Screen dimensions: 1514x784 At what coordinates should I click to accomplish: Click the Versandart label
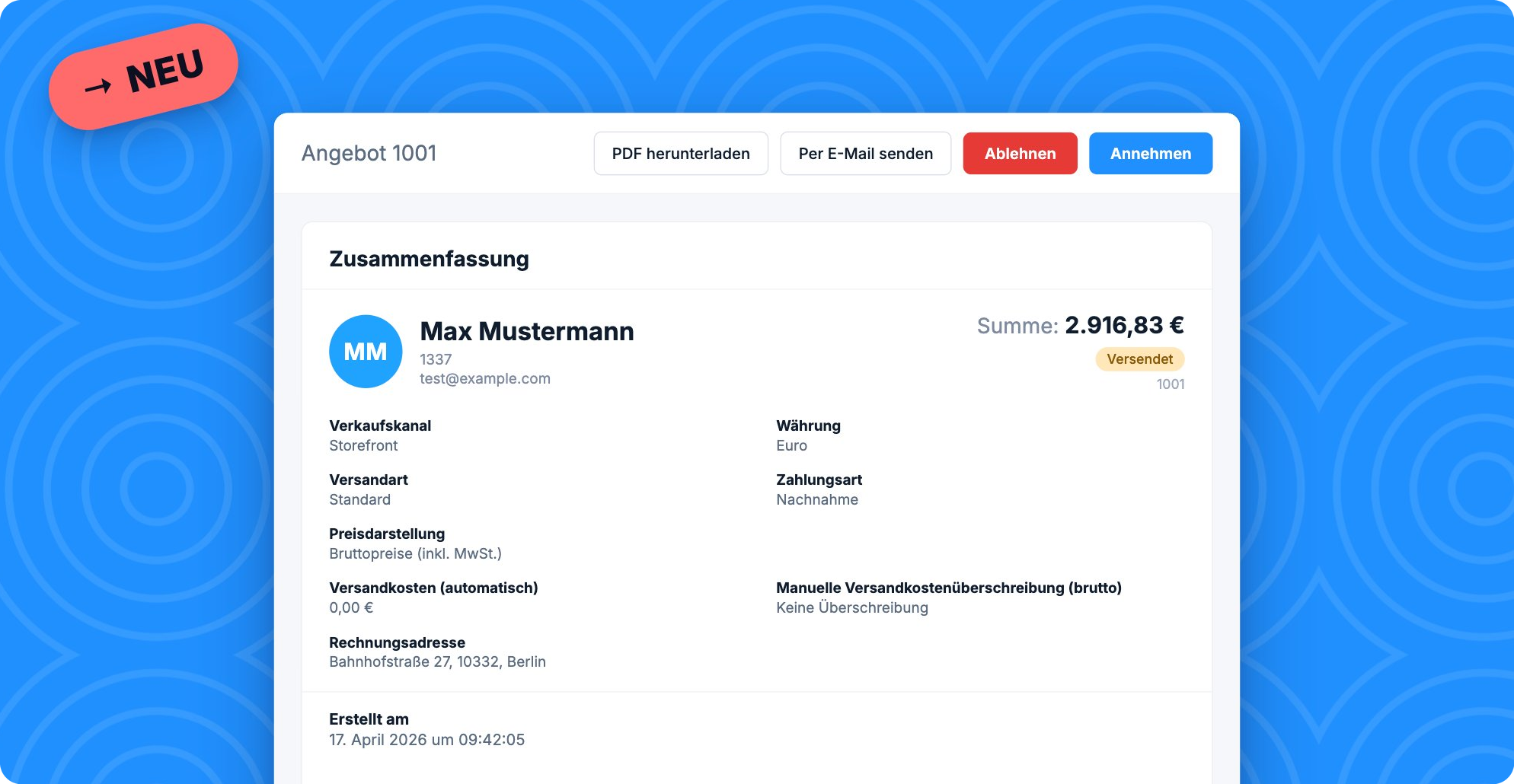[369, 480]
